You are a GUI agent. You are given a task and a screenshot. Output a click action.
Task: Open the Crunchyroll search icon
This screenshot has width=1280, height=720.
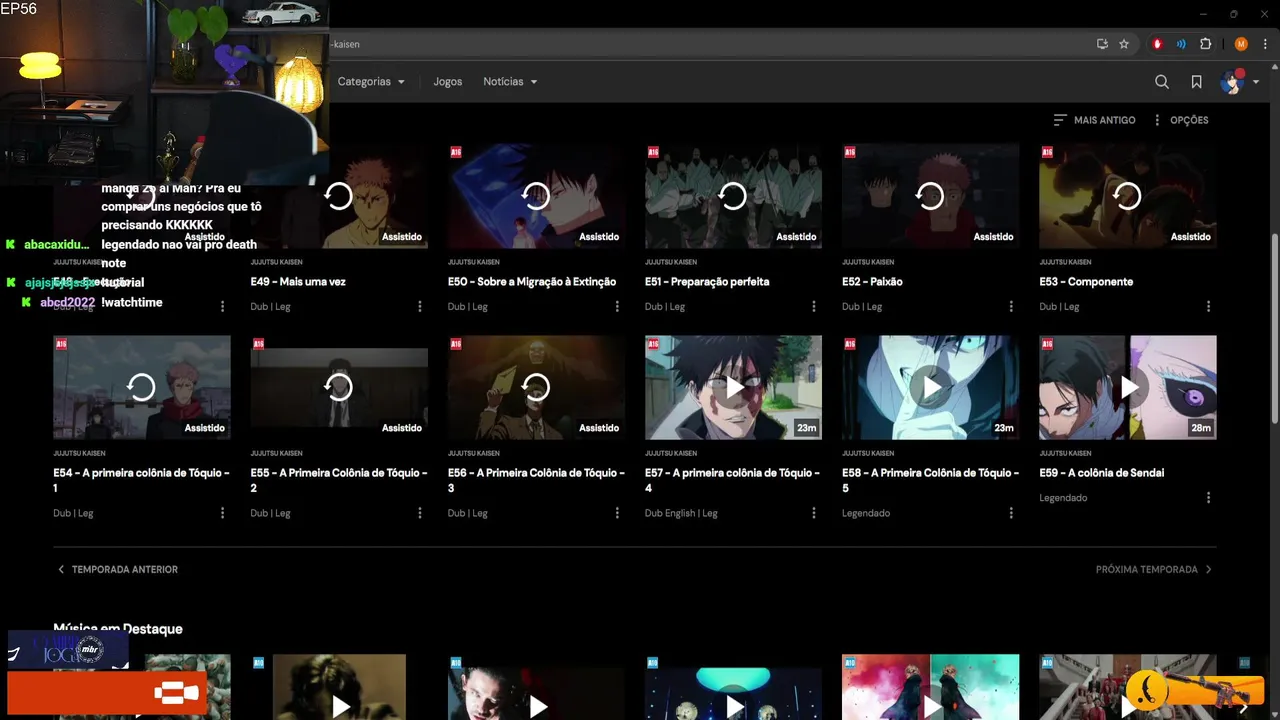coord(1161,82)
